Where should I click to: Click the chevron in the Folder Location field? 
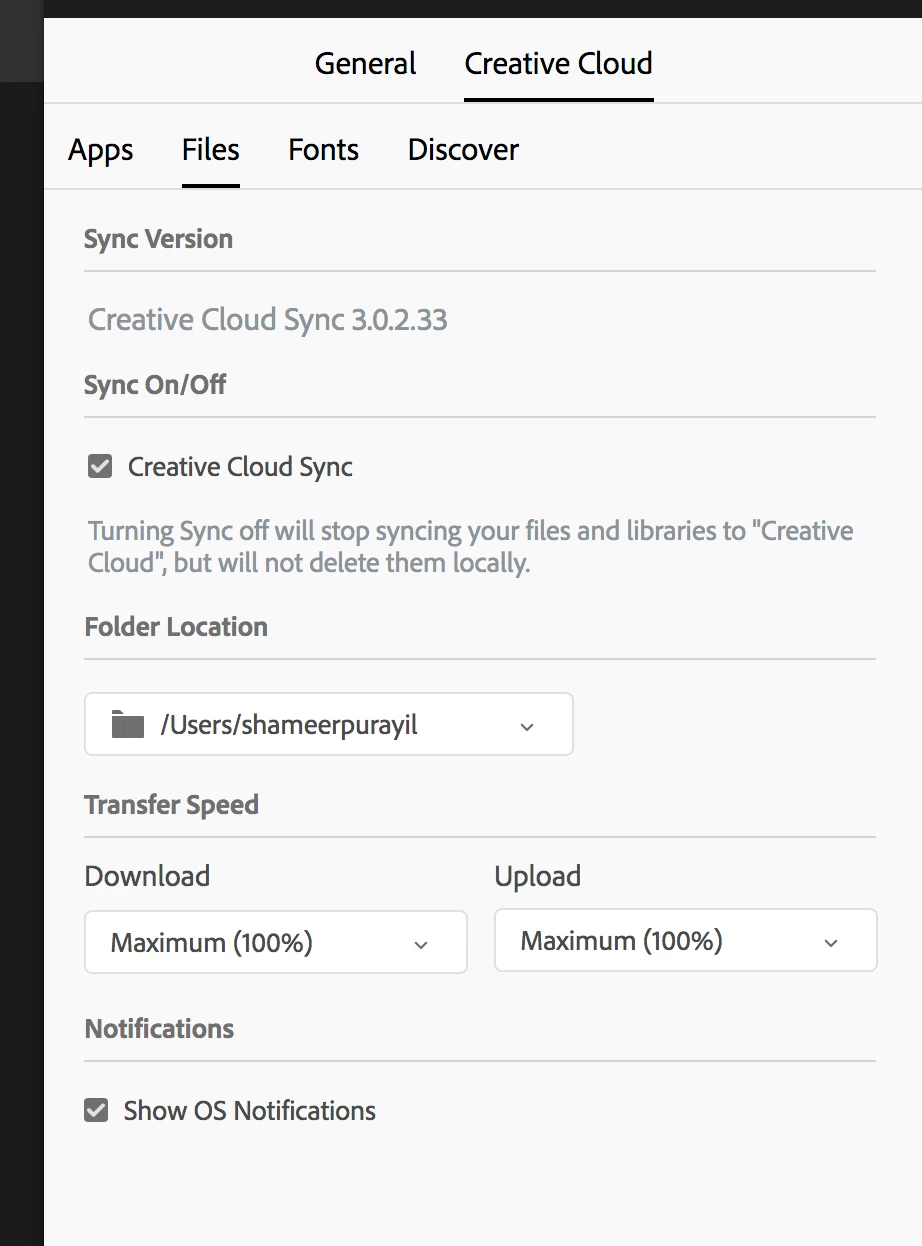click(527, 727)
